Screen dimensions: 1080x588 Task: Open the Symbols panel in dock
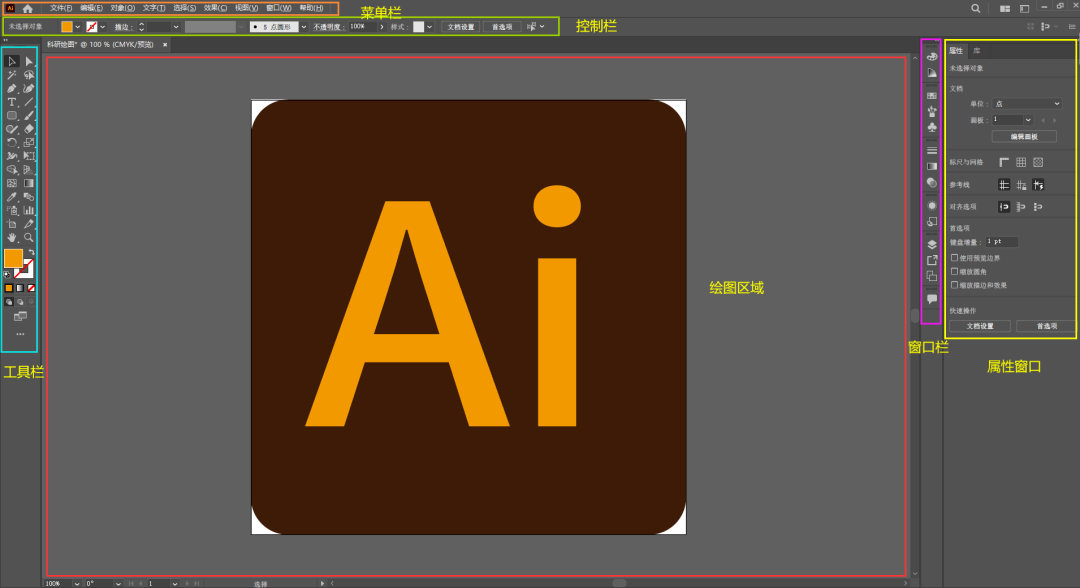coord(932,127)
